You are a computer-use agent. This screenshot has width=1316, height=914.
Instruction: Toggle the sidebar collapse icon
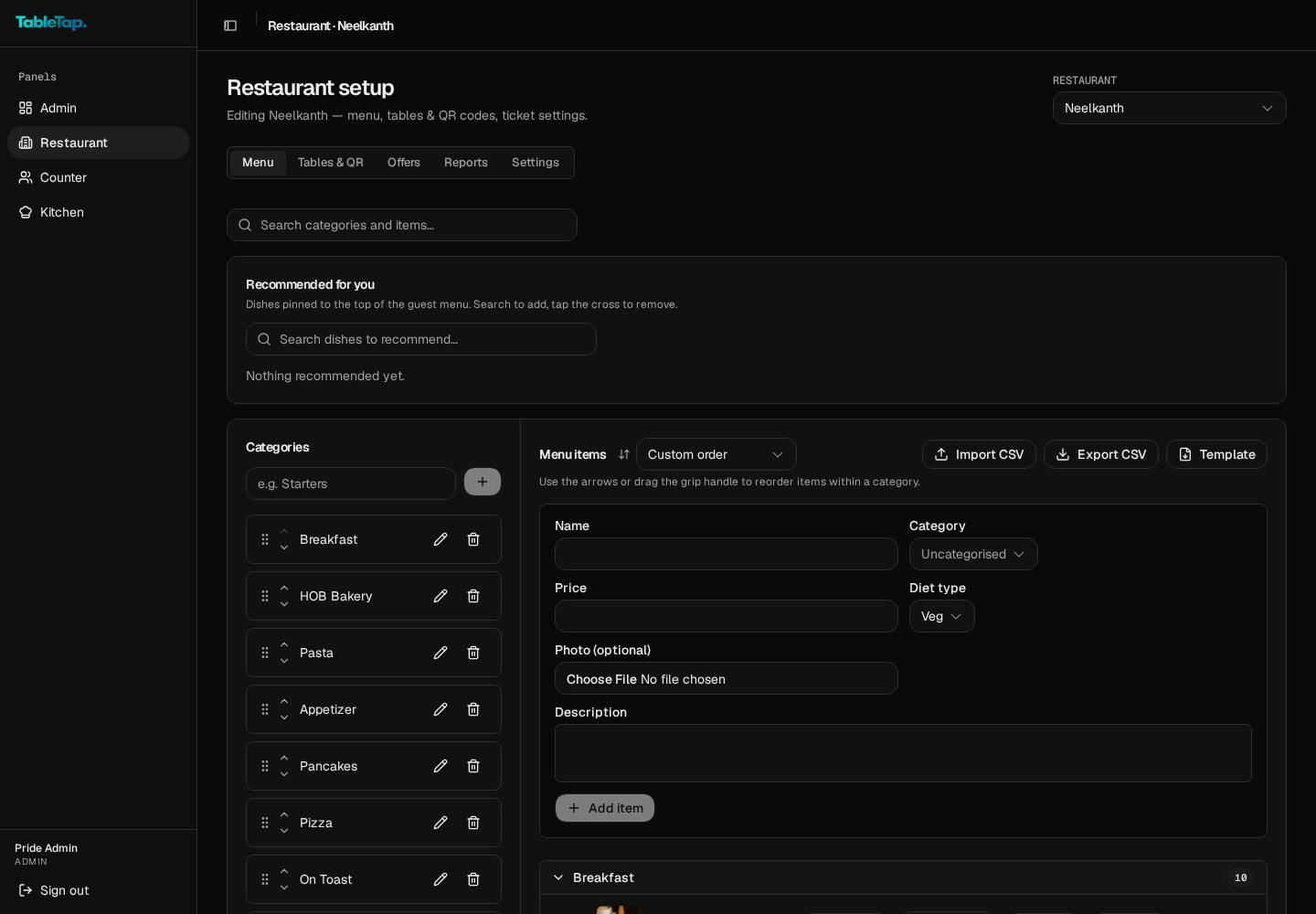(230, 26)
